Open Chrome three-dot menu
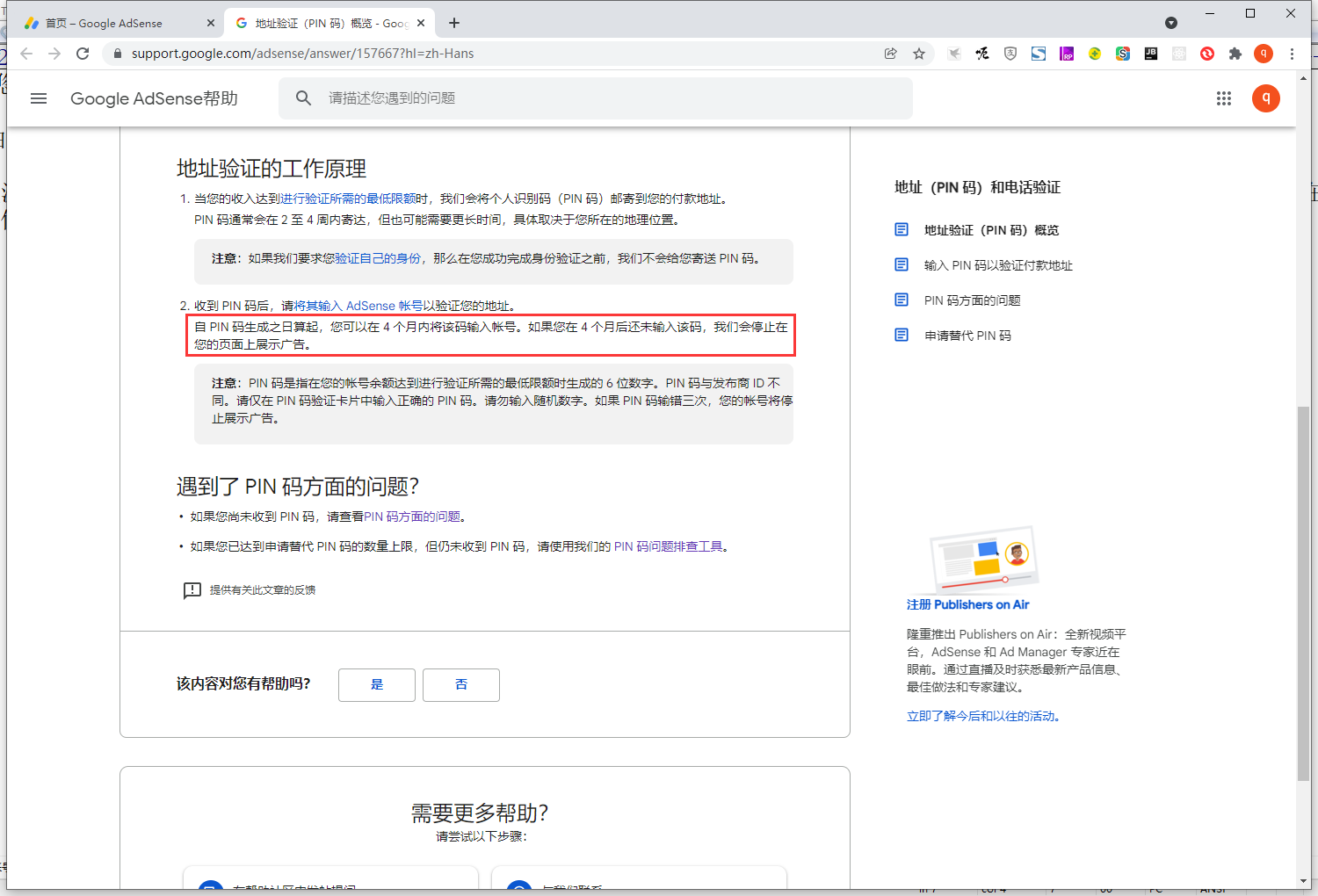Image resolution: width=1318 pixels, height=896 pixels. click(x=1292, y=54)
